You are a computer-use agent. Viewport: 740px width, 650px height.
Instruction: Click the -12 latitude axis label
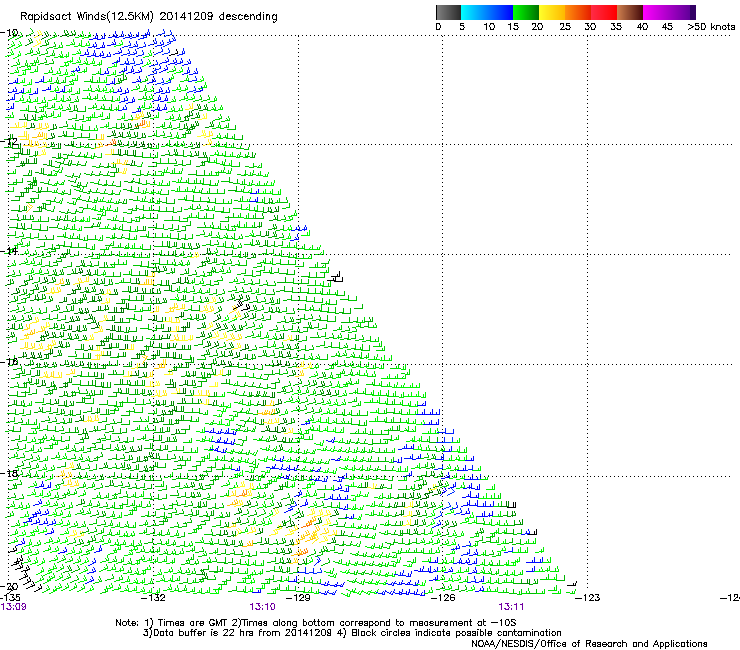9,141
